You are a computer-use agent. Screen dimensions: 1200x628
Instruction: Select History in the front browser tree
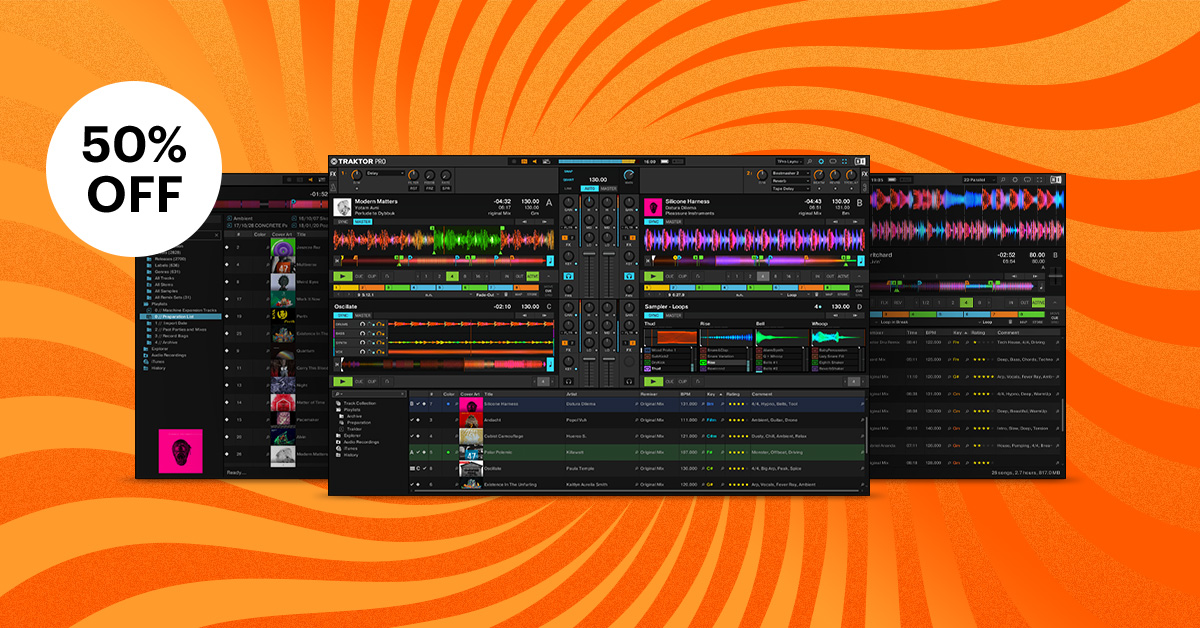(x=350, y=454)
